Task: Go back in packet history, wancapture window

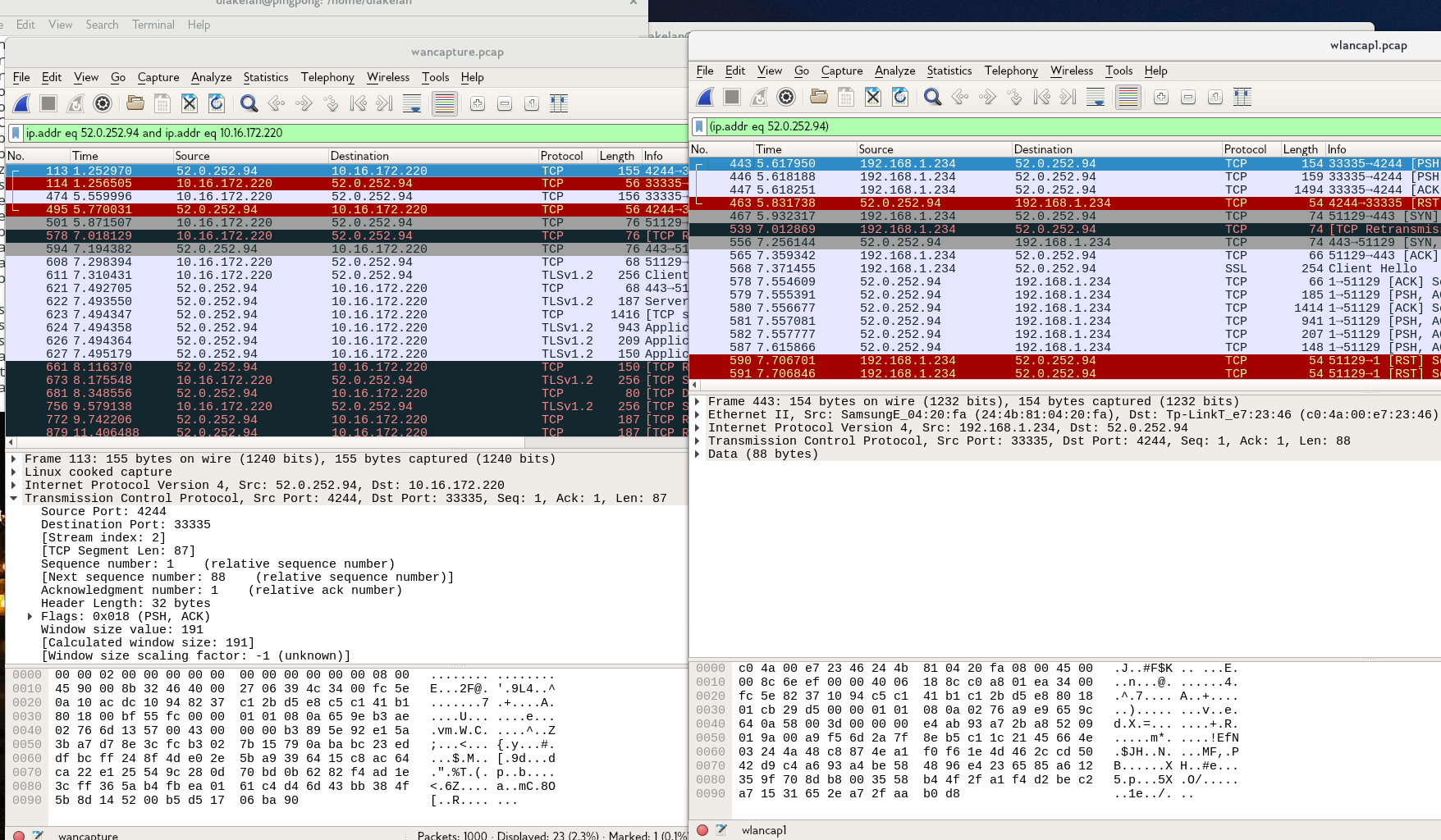Action: 277,103
